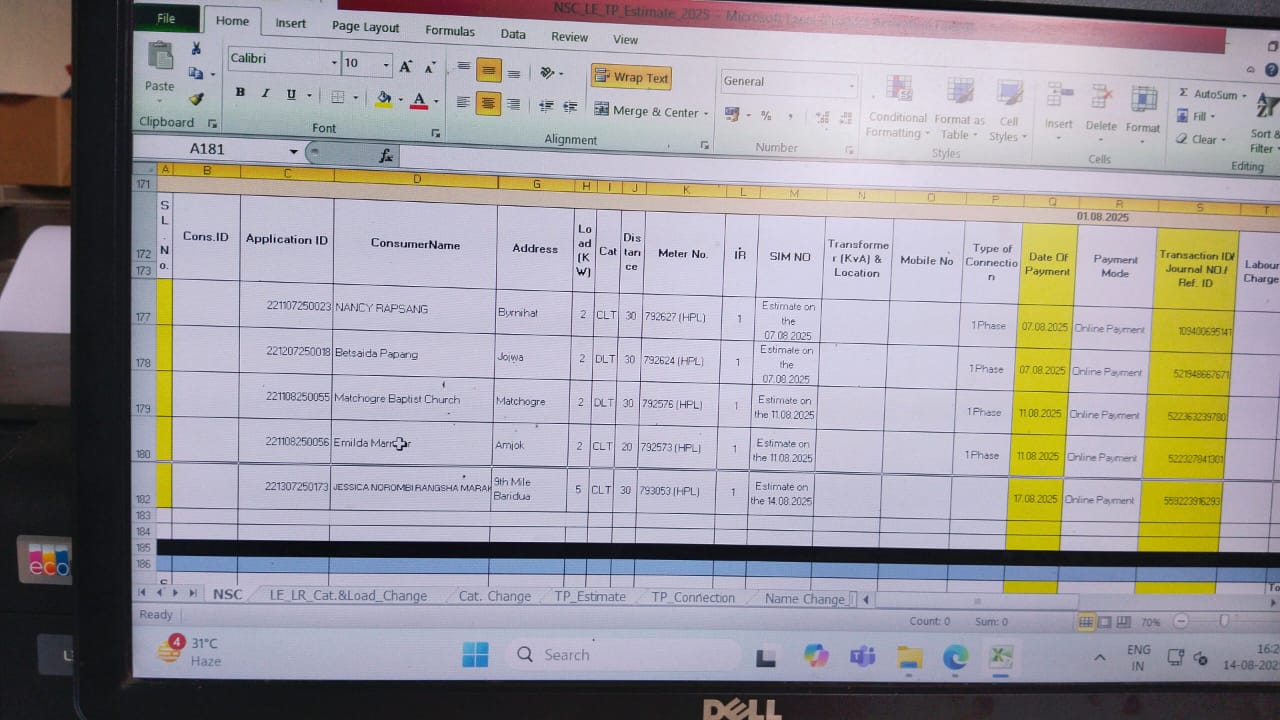This screenshot has height=720, width=1280.
Task: Expand the Name Box dropdown arrow
Action: (293, 151)
